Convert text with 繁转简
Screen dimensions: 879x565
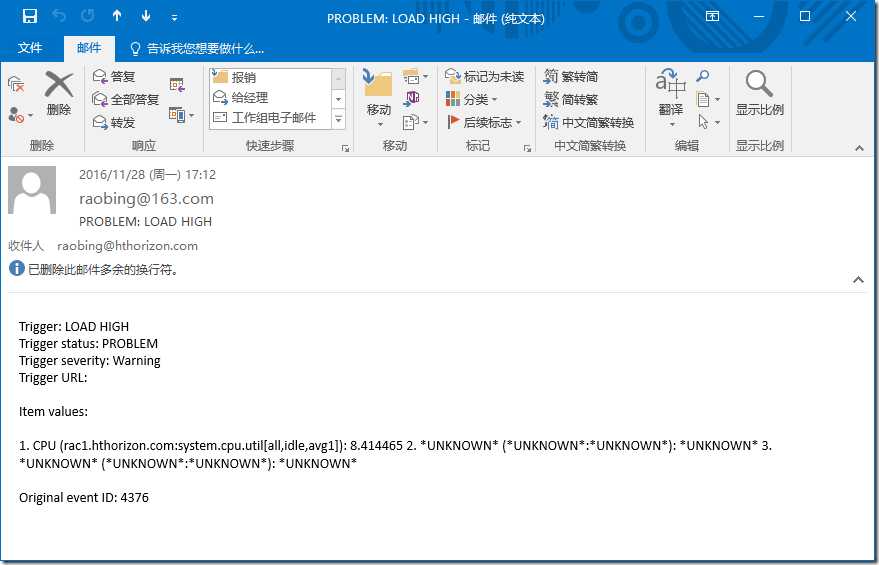[571, 76]
